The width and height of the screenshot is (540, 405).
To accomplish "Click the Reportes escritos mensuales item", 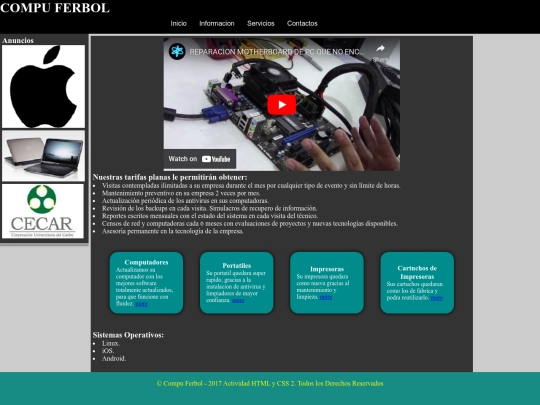I will (210, 216).
